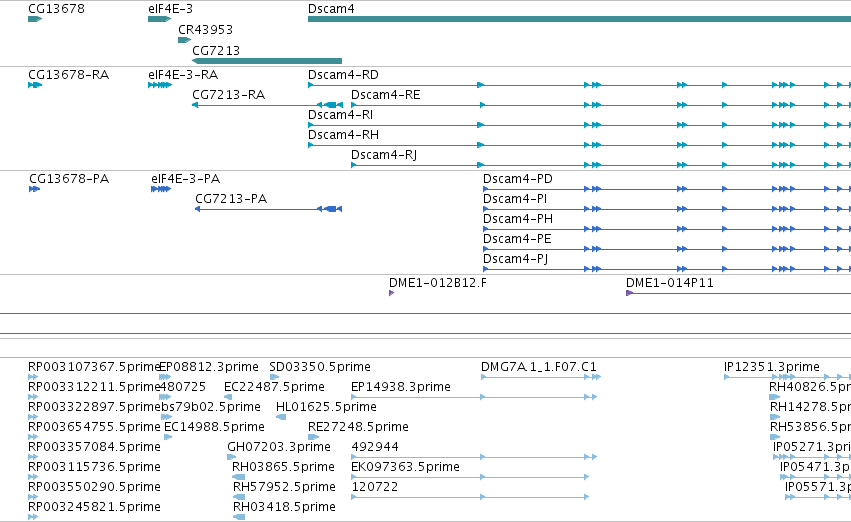This screenshot has width=851, height=522.
Task: Click the eIF4E-3 gene feature label
Action: click(170, 9)
